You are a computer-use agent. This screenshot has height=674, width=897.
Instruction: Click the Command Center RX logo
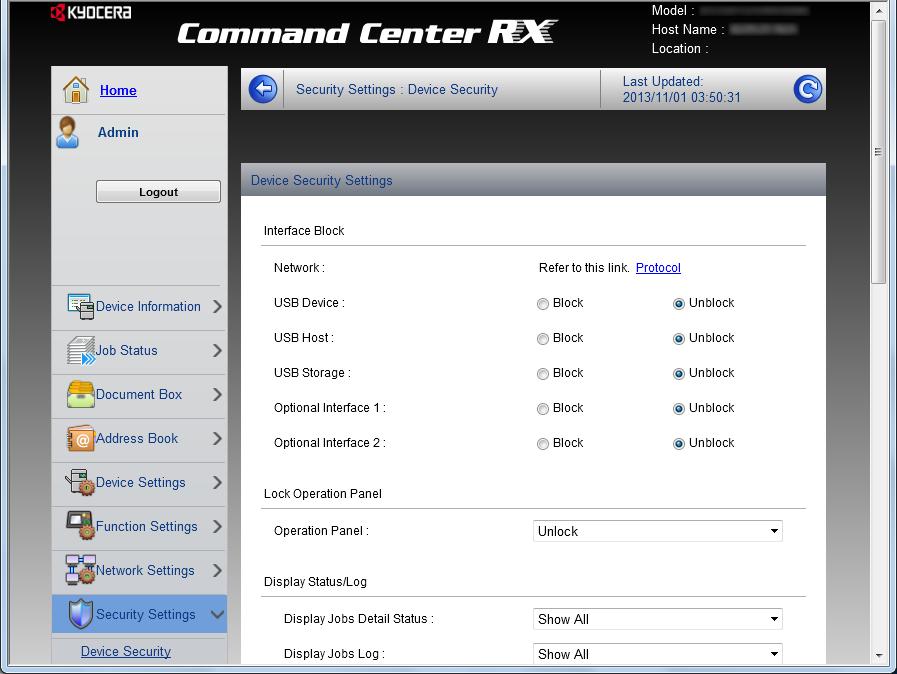pos(367,33)
